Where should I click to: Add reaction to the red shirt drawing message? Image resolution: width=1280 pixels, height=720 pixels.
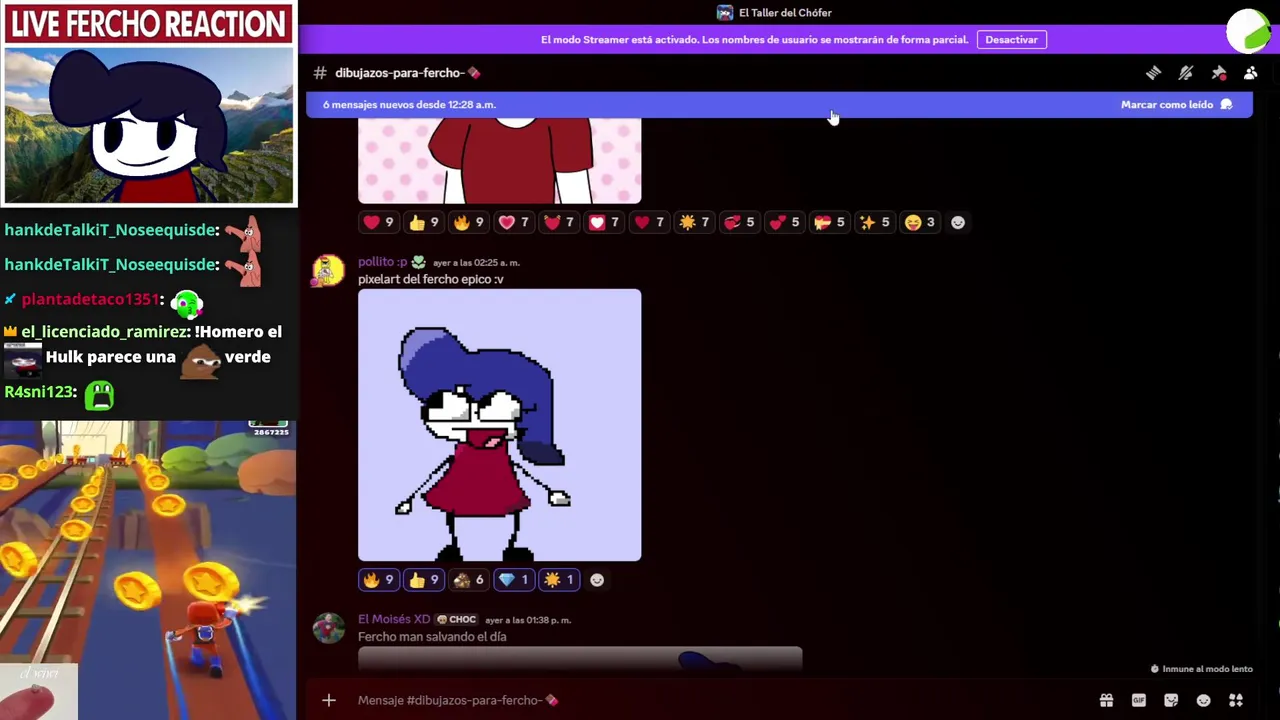[958, 222]
